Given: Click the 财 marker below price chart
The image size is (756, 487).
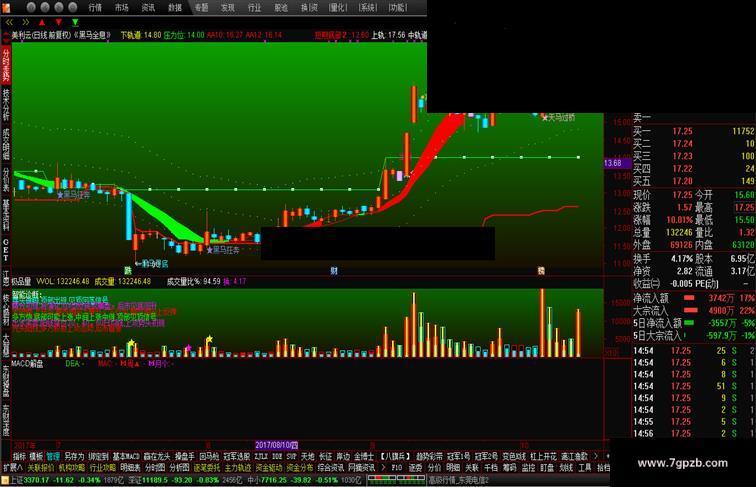Looking at the screenshot, I should [334, 271].
